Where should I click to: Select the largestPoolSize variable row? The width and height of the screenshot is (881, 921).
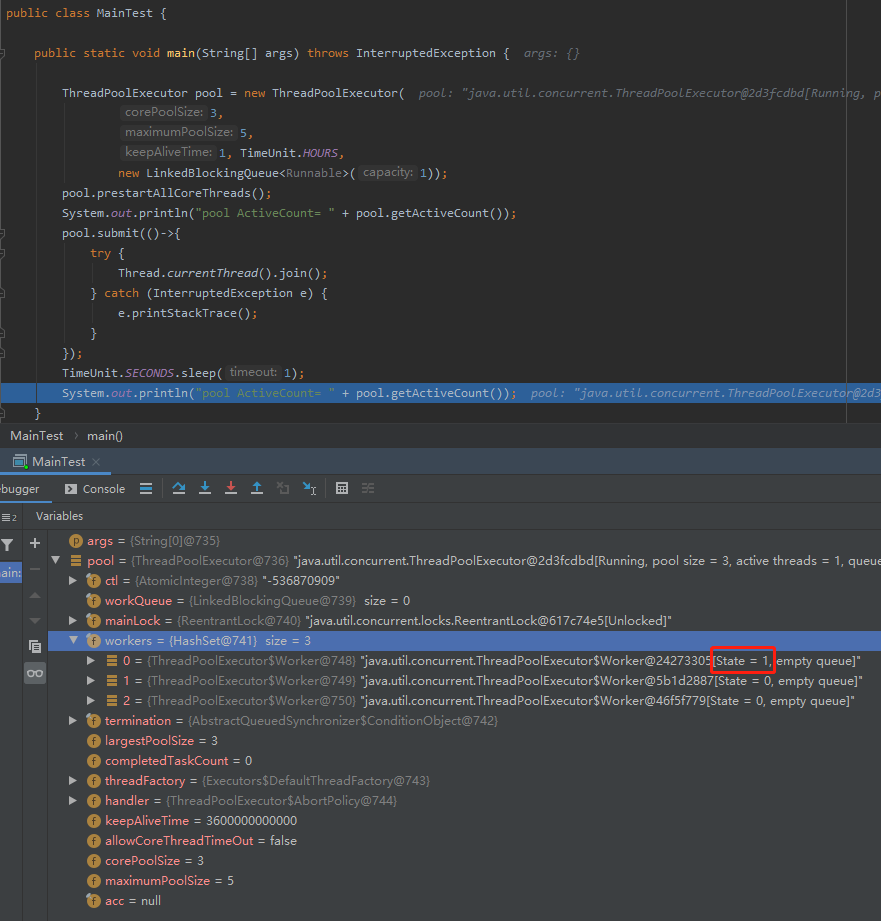tap(464, 740)
